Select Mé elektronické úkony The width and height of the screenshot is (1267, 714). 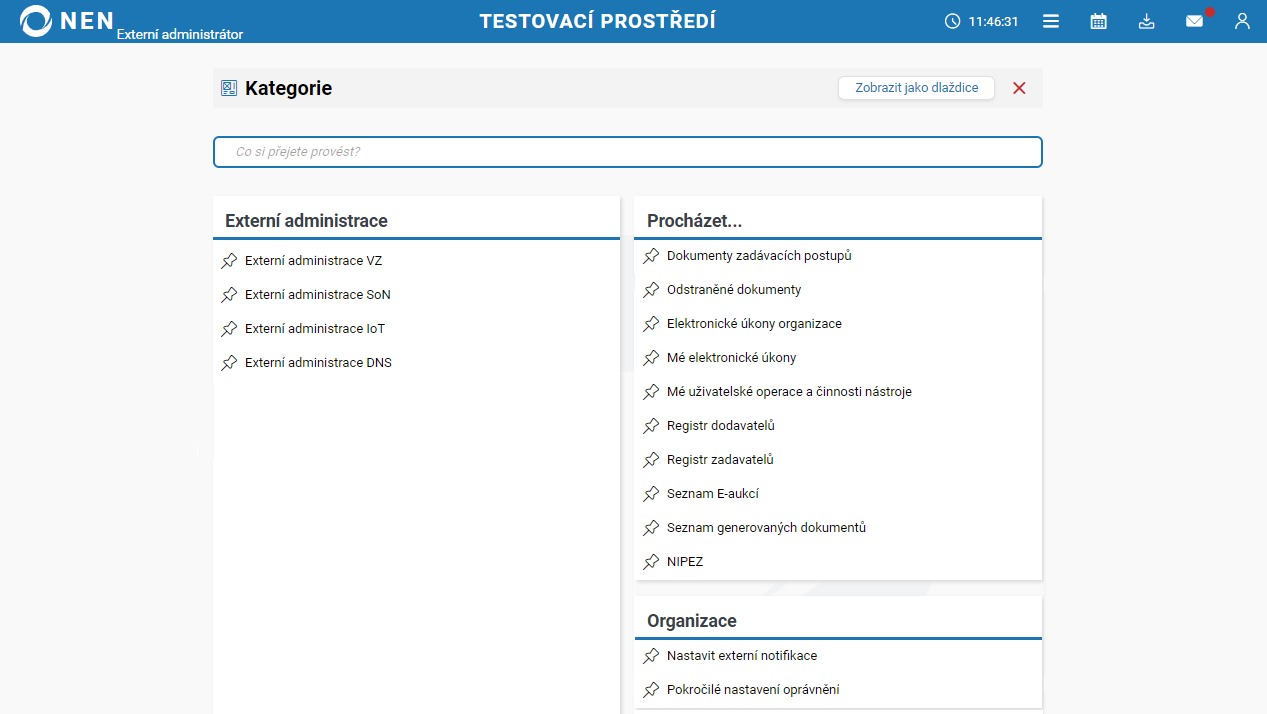click(731, 358)
